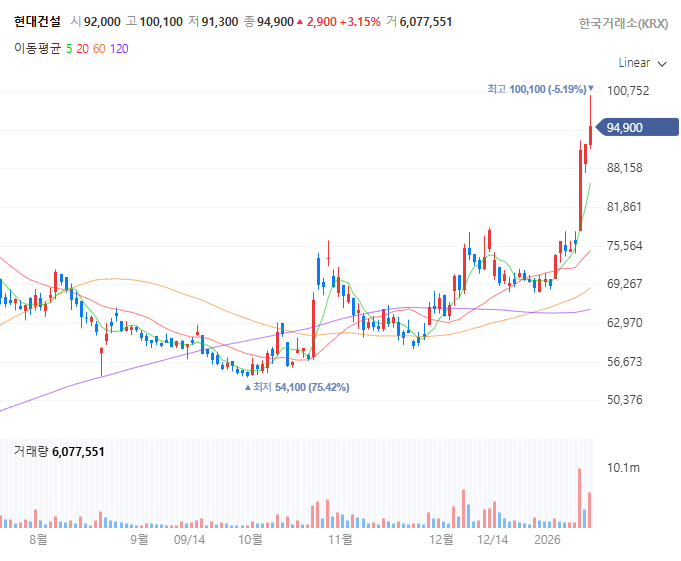Click the dropdown chevron next to Linear
Screen dimensions: 681x561
tap(662, 64)
